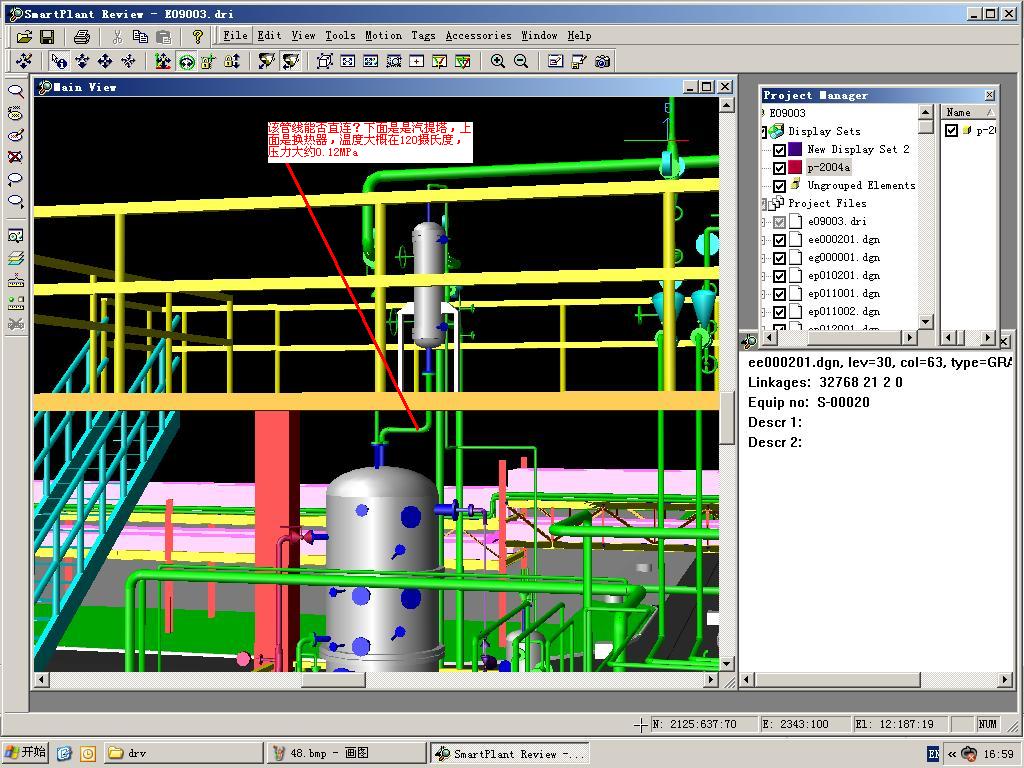Click the padlock with up-down arrows icon

coord(232,61)
